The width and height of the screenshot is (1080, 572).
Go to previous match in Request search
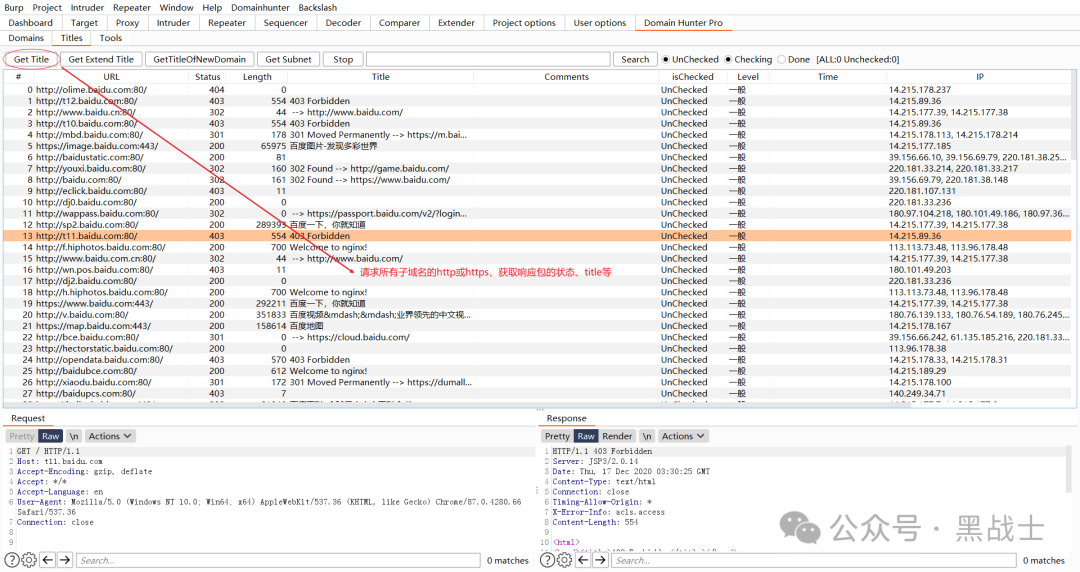coord(48,560)
